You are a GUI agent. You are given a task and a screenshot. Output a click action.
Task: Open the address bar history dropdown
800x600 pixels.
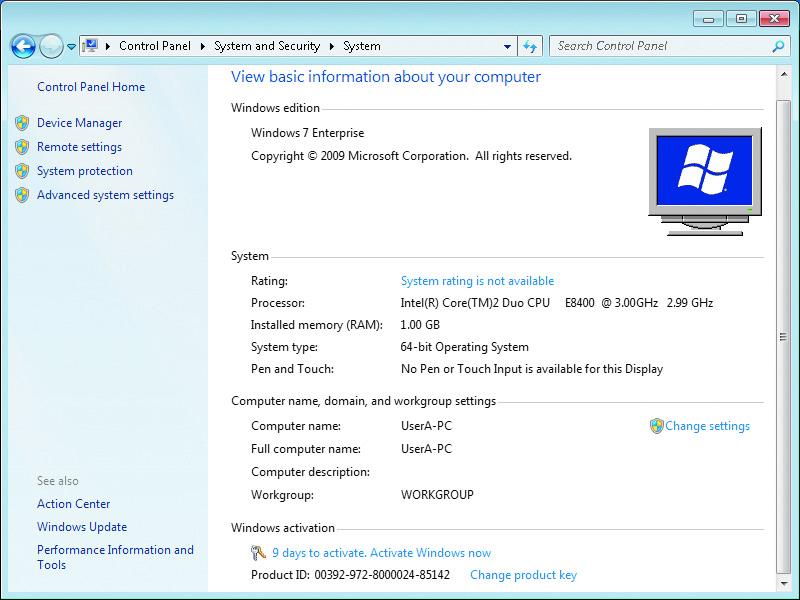pos(507,46)
